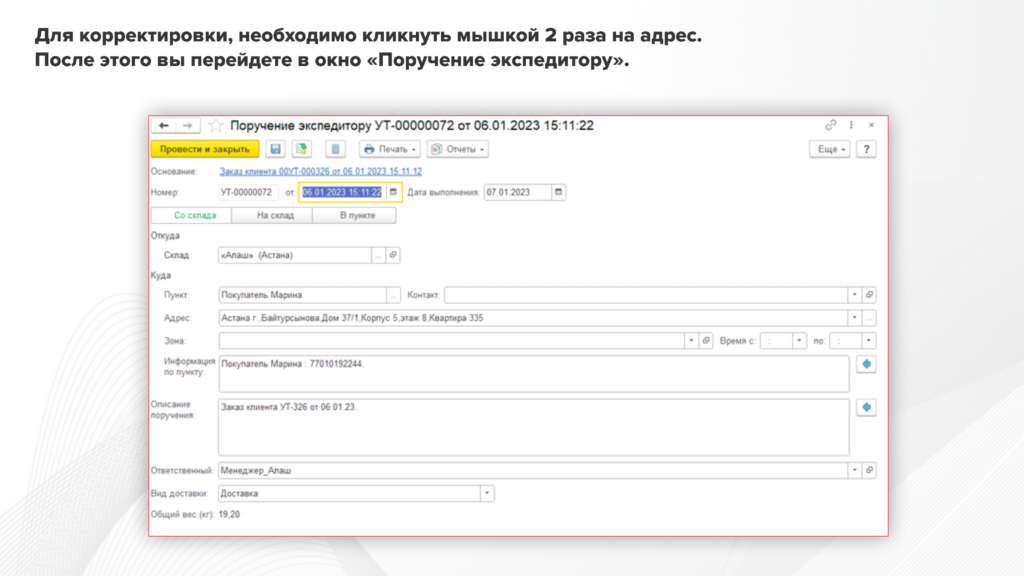The height and width of the screenshot is (576, 1024).
Task: Save the document with floppy disk icon
Action: point(276,149)
